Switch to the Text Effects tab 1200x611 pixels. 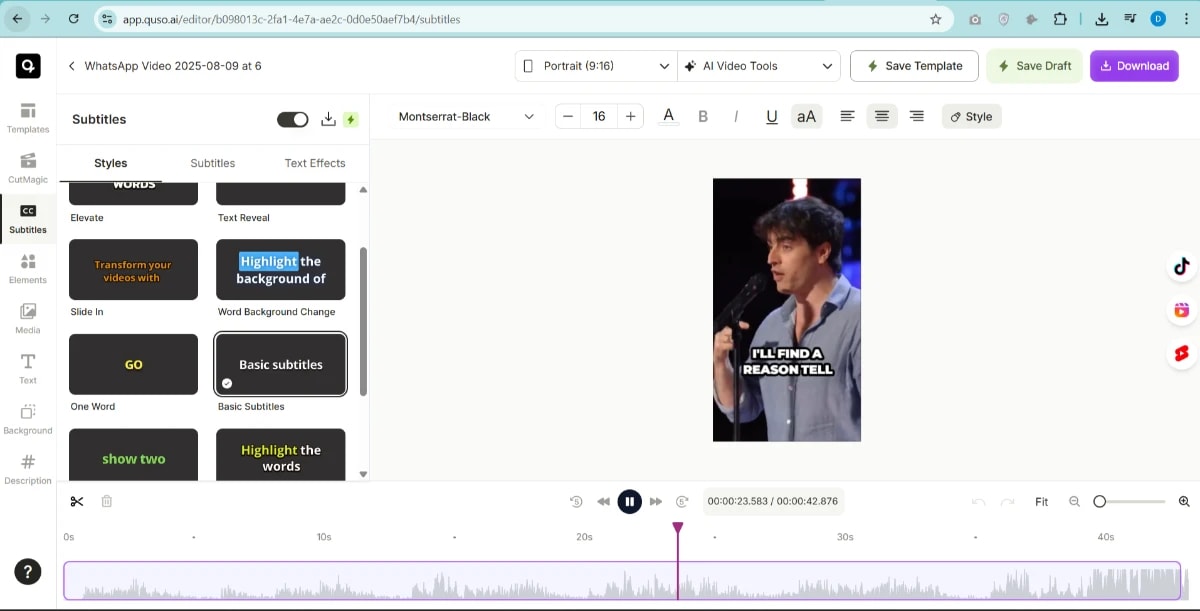(314, 162)
